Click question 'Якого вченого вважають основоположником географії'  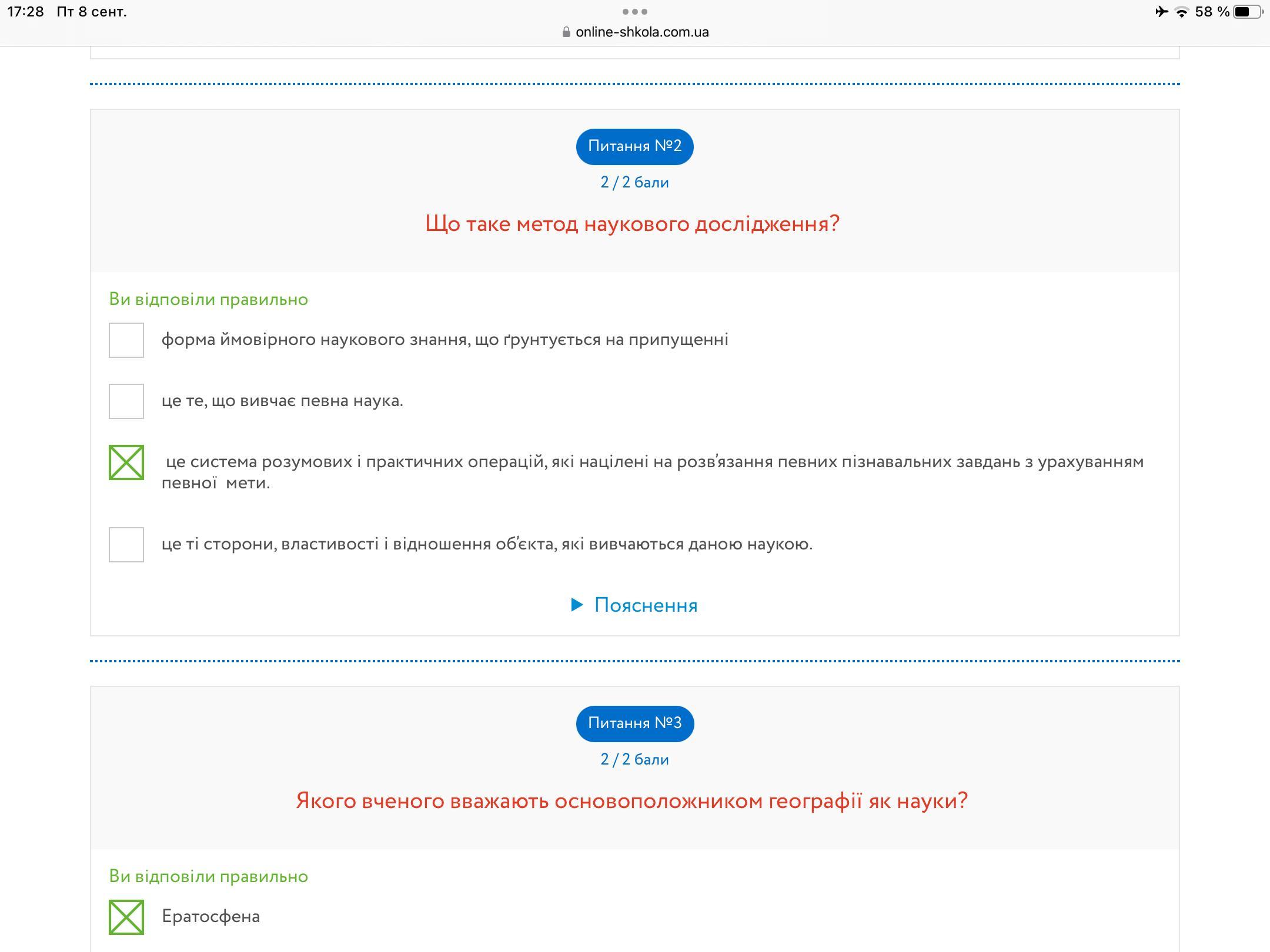click(631, 801)
